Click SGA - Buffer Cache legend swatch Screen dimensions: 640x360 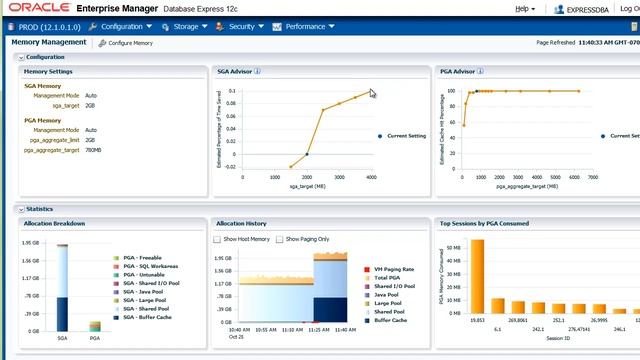116,318
